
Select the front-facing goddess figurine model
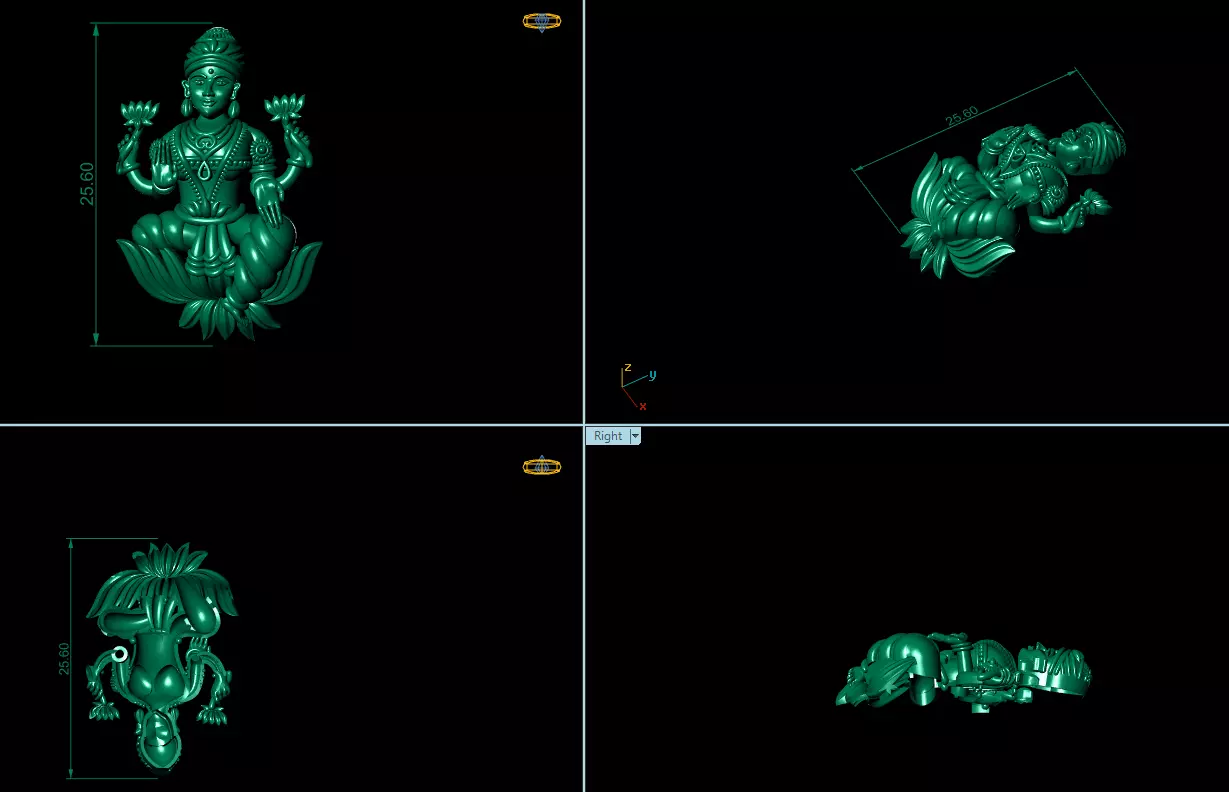click(x=219, y=185)
